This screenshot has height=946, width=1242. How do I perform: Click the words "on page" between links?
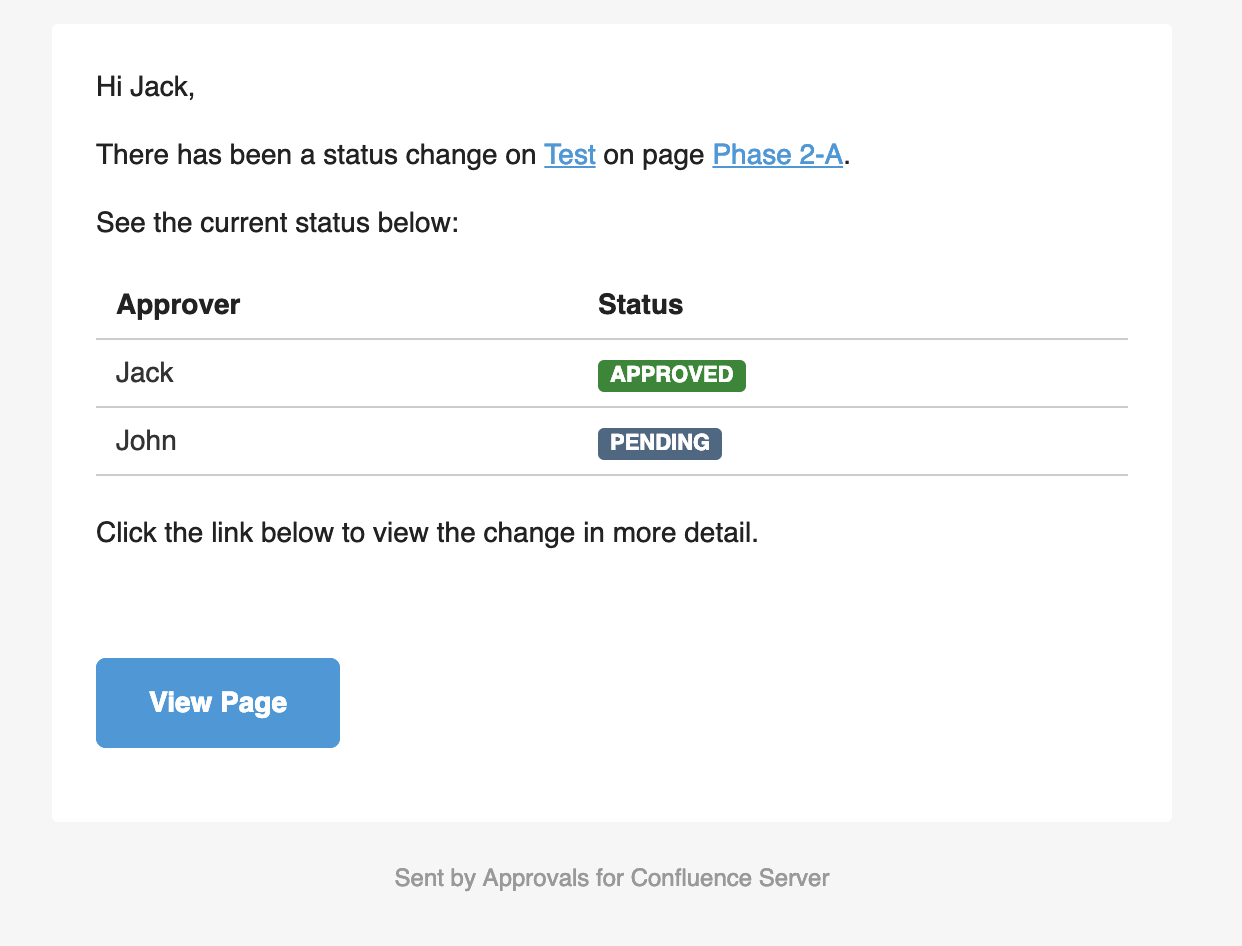654,155
